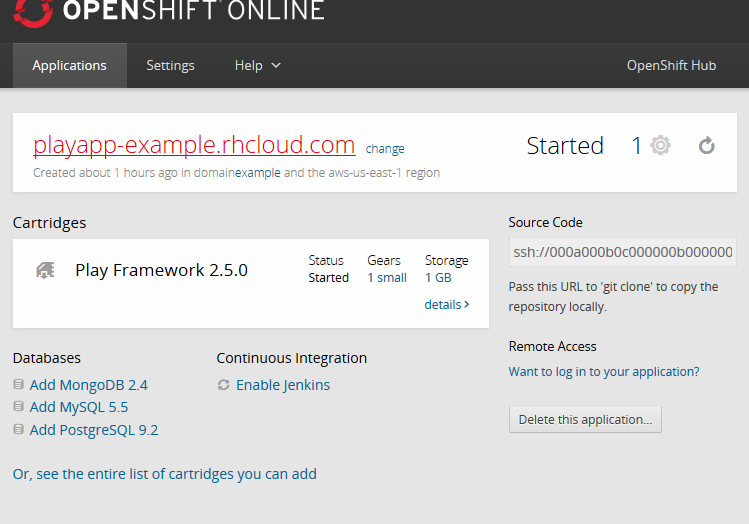Select the ssh source code URL field

pos(622,252)
